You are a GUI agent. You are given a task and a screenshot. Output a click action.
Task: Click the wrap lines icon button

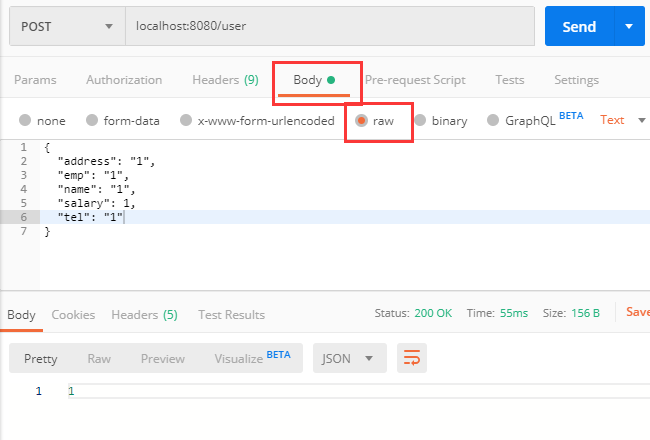pyautogui.click(x=412, y=358)
